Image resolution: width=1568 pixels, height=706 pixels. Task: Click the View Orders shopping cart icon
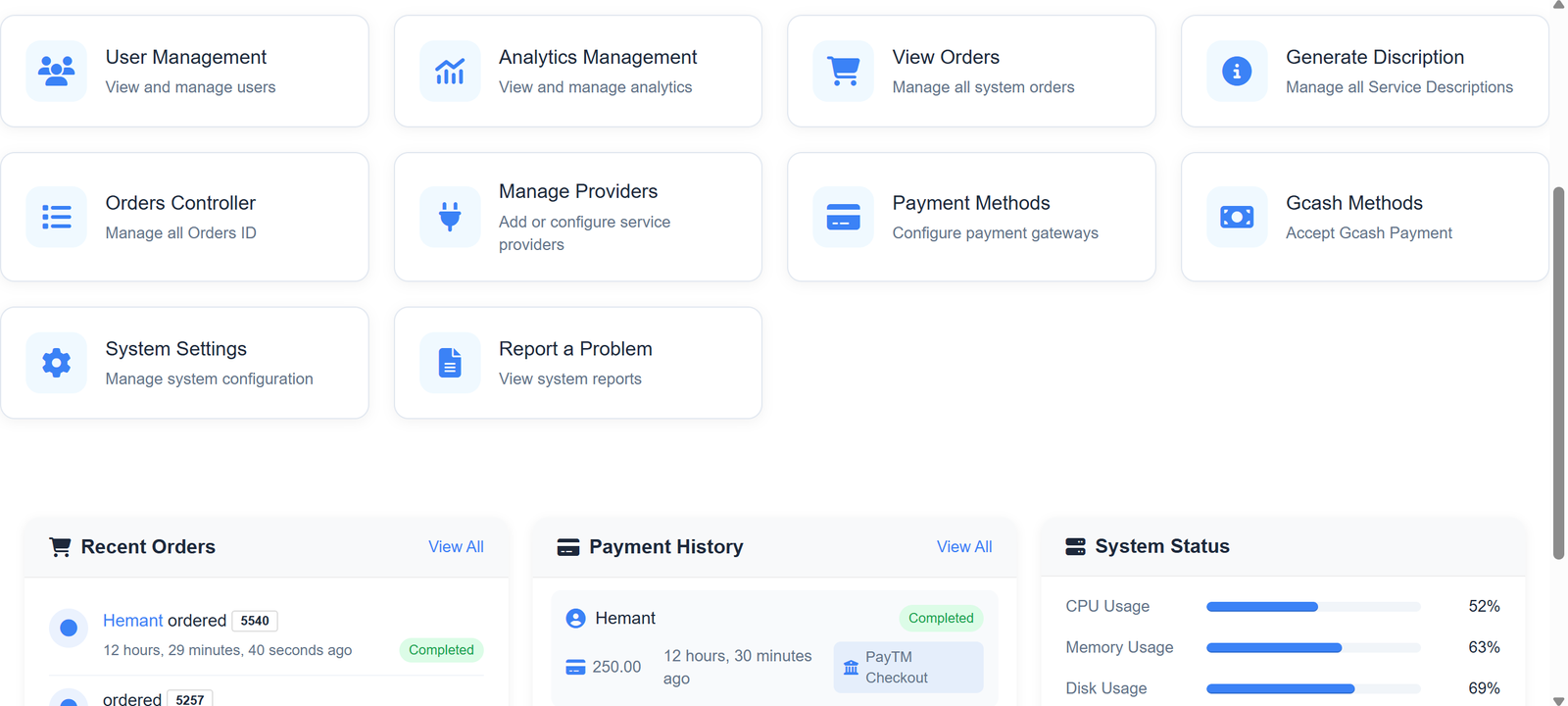coord(843,71)
